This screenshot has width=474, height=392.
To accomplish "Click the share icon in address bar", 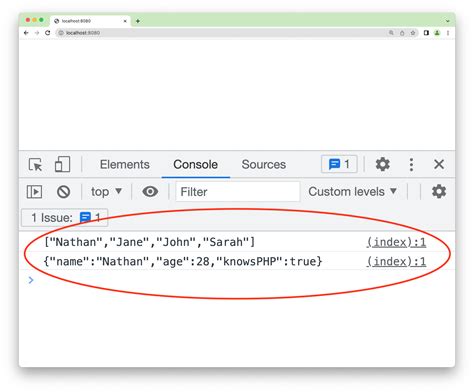I will [402, 33].
